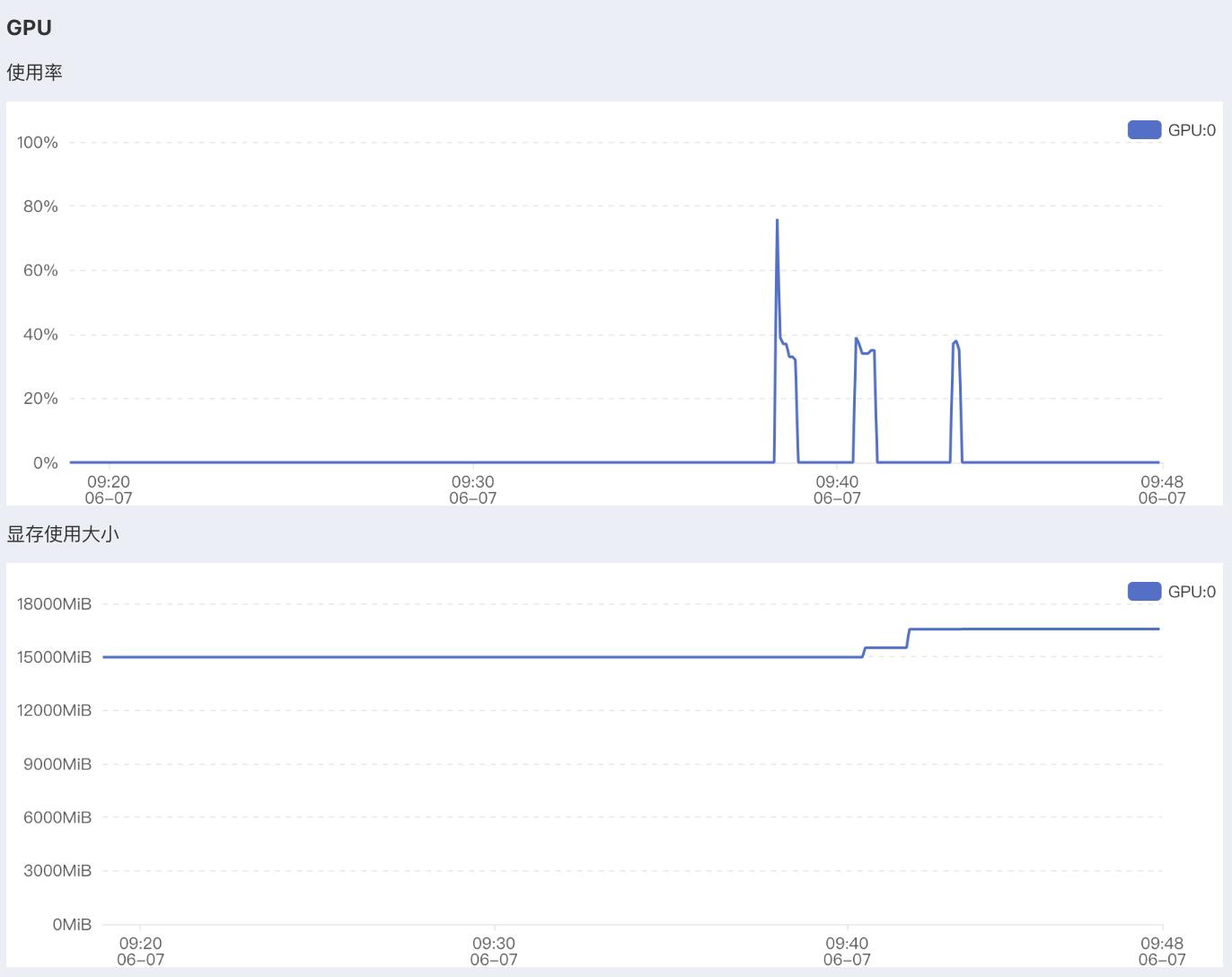This screenshot has height=977, width=1232.
Task: Click the tallest usage spike peak near 76%
Action: click(777, 220)
